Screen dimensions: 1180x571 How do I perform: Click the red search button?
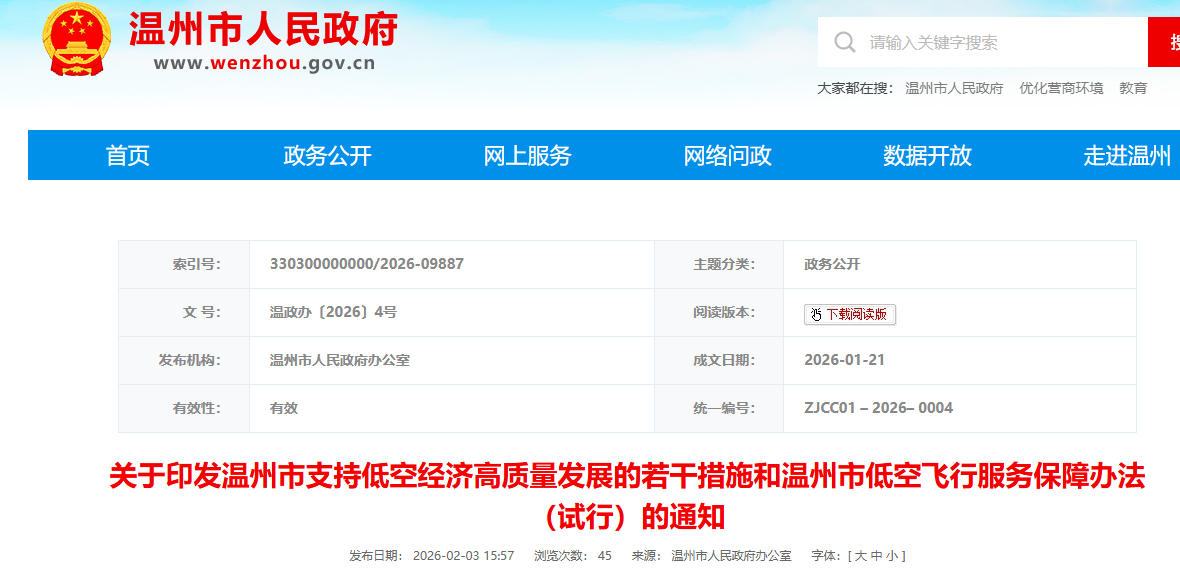tap(1163, 42)
